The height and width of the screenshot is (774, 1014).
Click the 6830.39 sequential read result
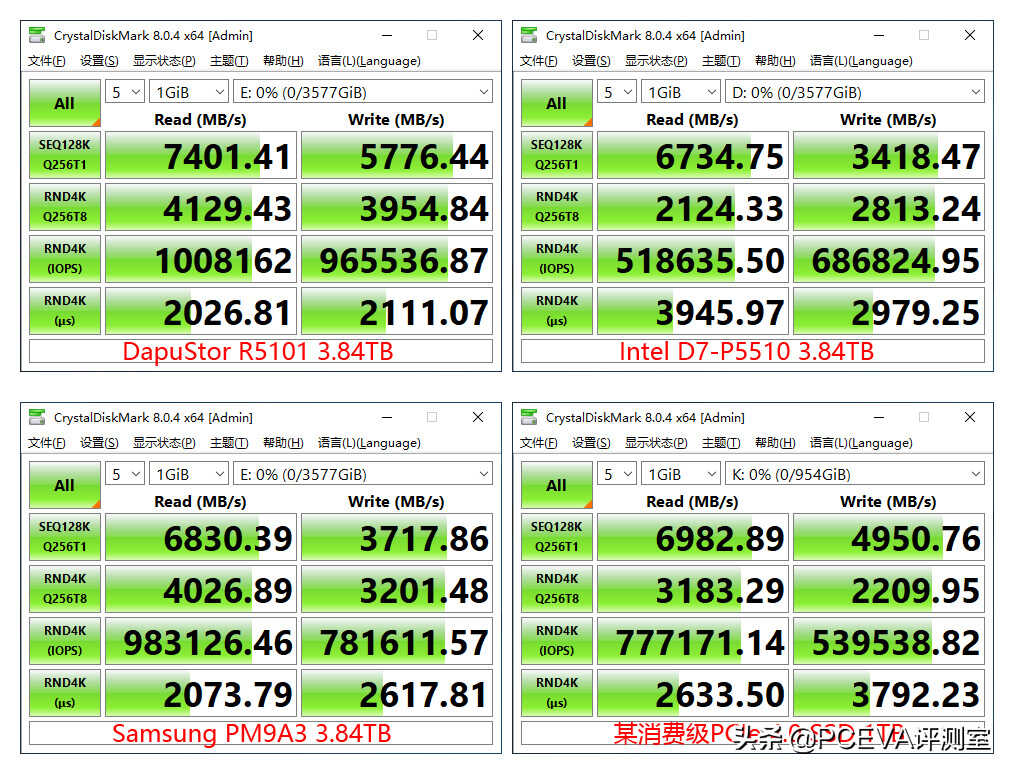[200, 537]
